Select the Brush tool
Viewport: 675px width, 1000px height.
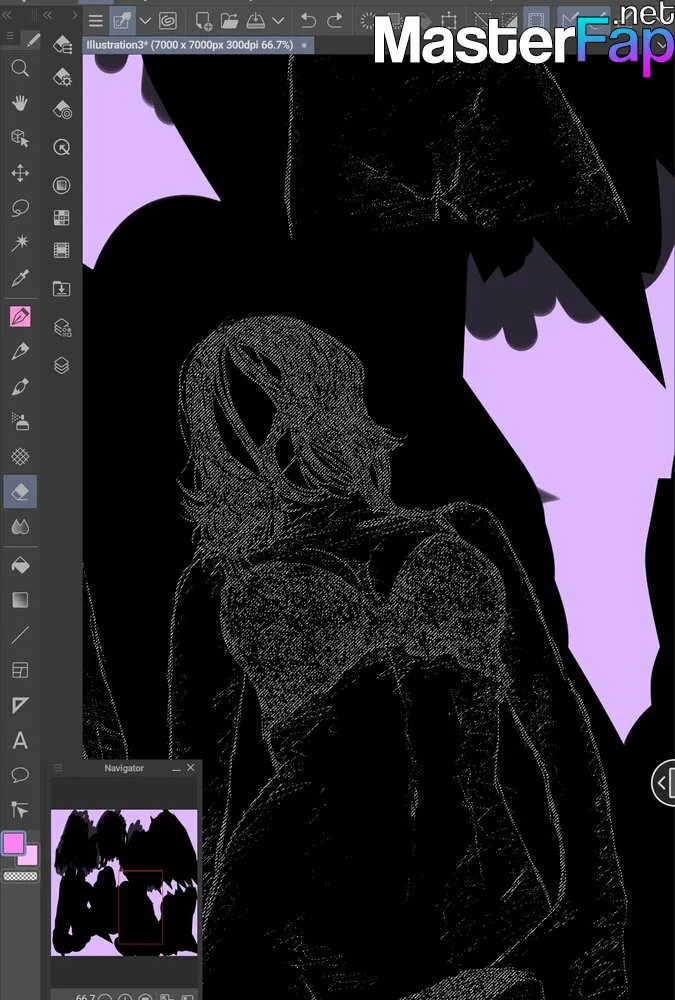[20, 386]
